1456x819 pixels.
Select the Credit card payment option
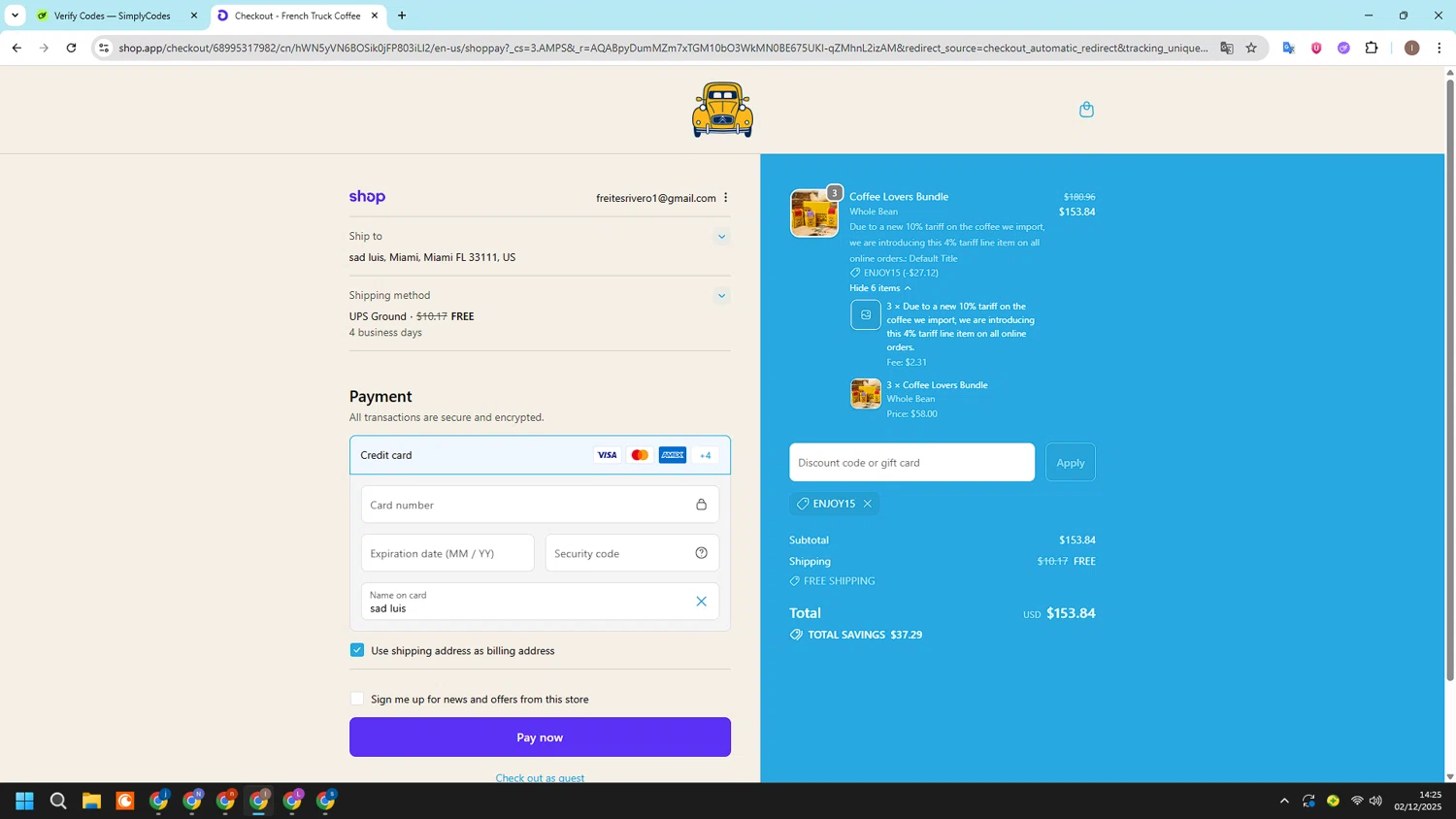(x=540, y=455)
